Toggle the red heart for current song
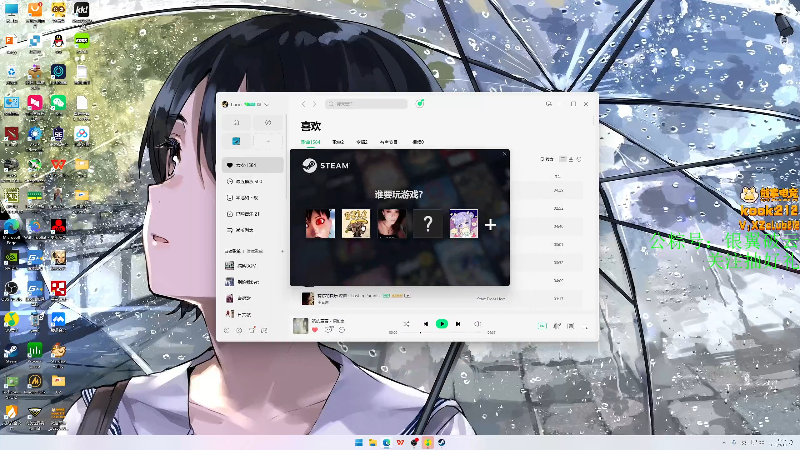 (x=315, y=330)
